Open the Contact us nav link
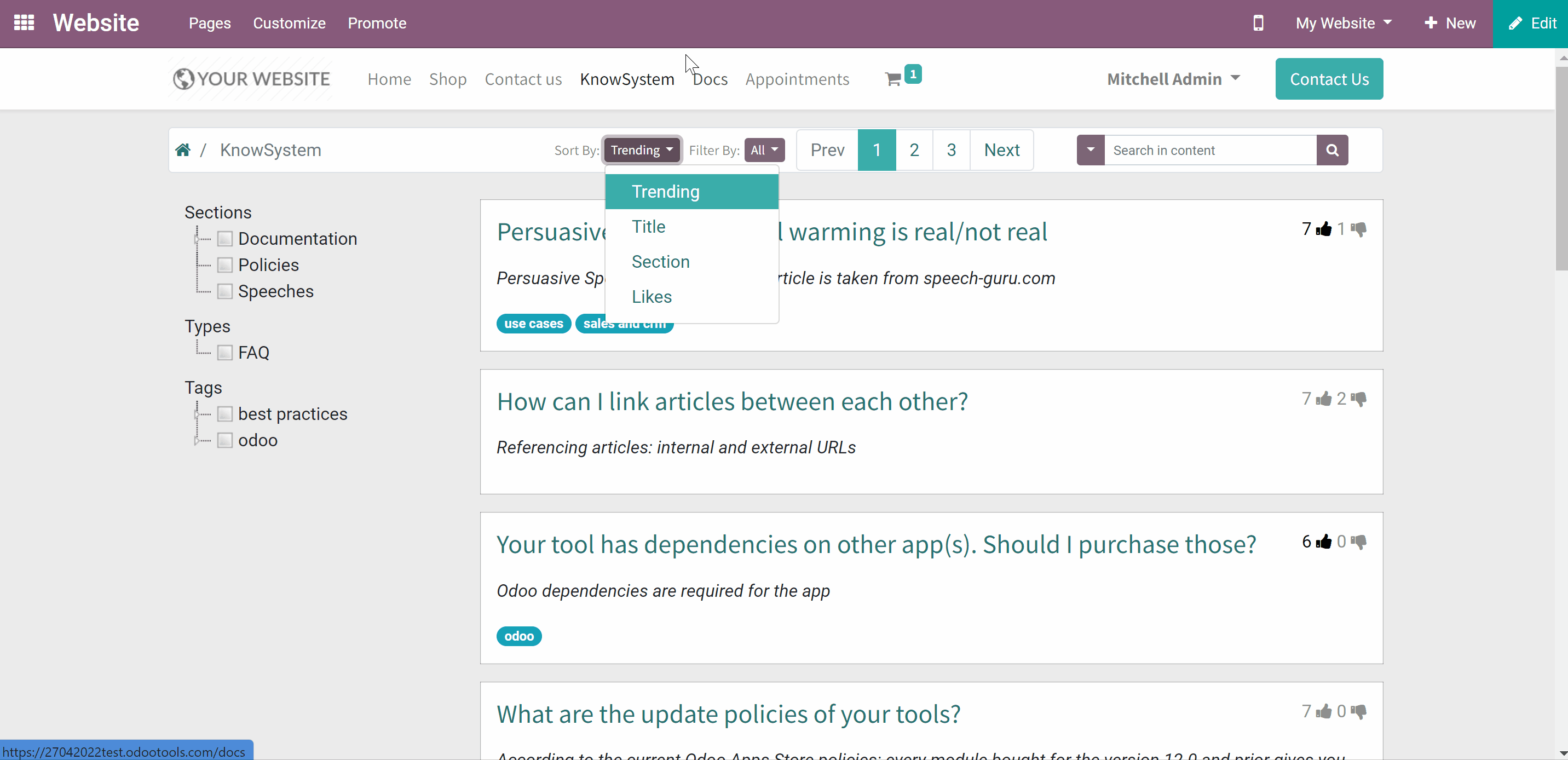Viewport: 1568px width, 760px height. click(523, 79)
